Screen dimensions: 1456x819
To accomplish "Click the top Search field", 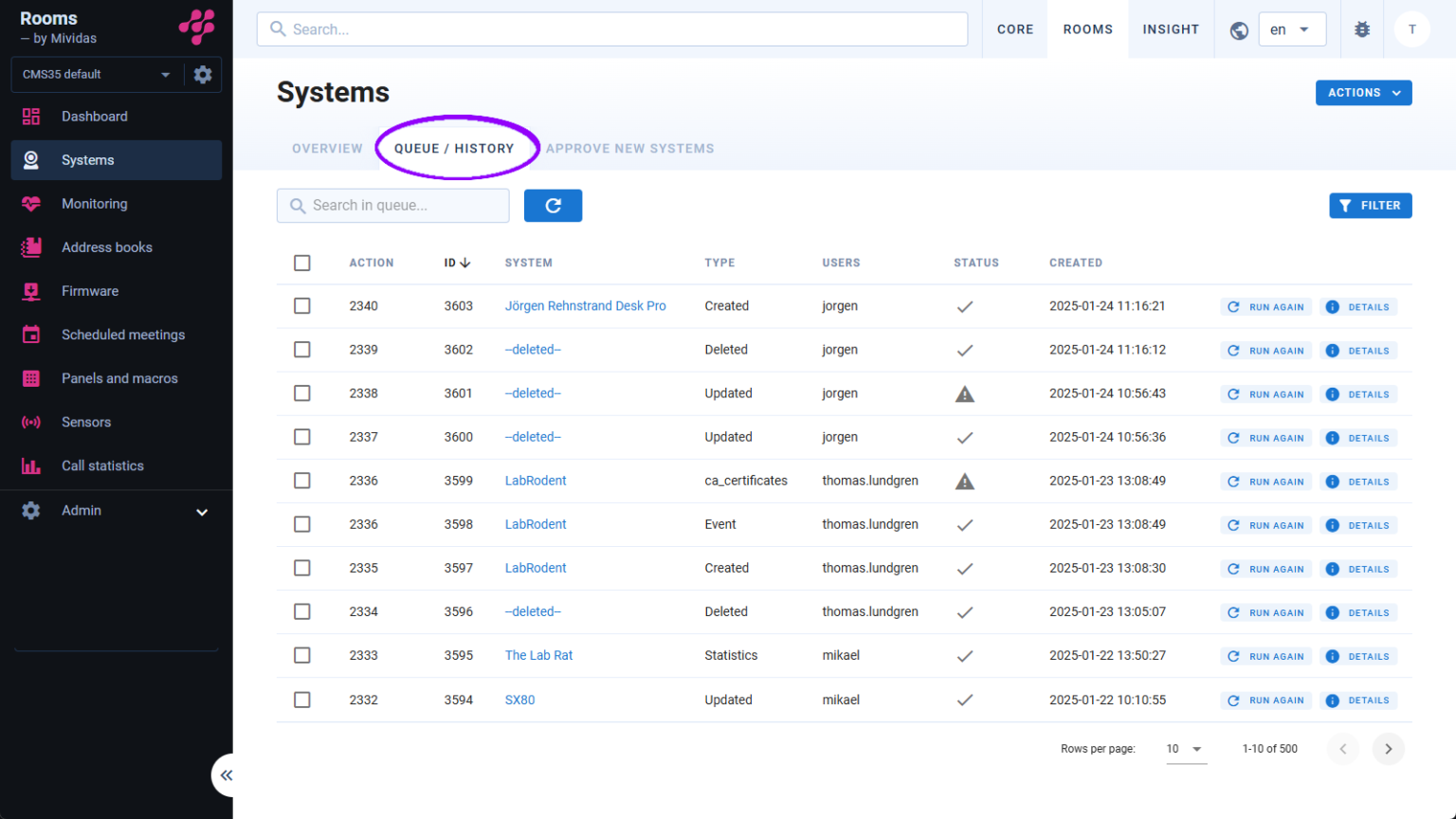I will (612, 29).
